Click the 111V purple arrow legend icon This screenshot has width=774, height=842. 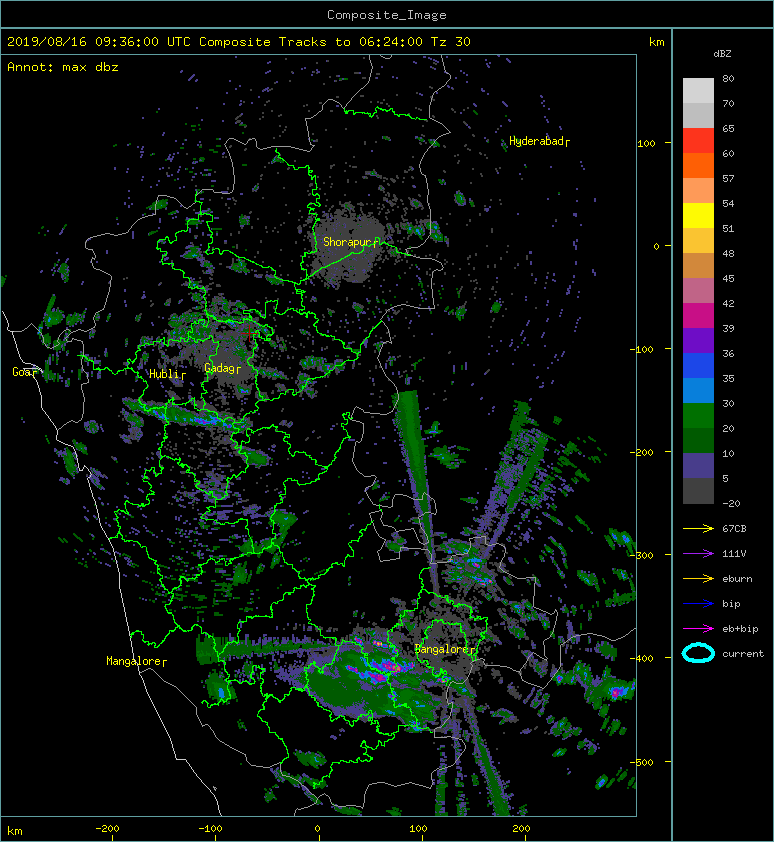tap(698, 553)
